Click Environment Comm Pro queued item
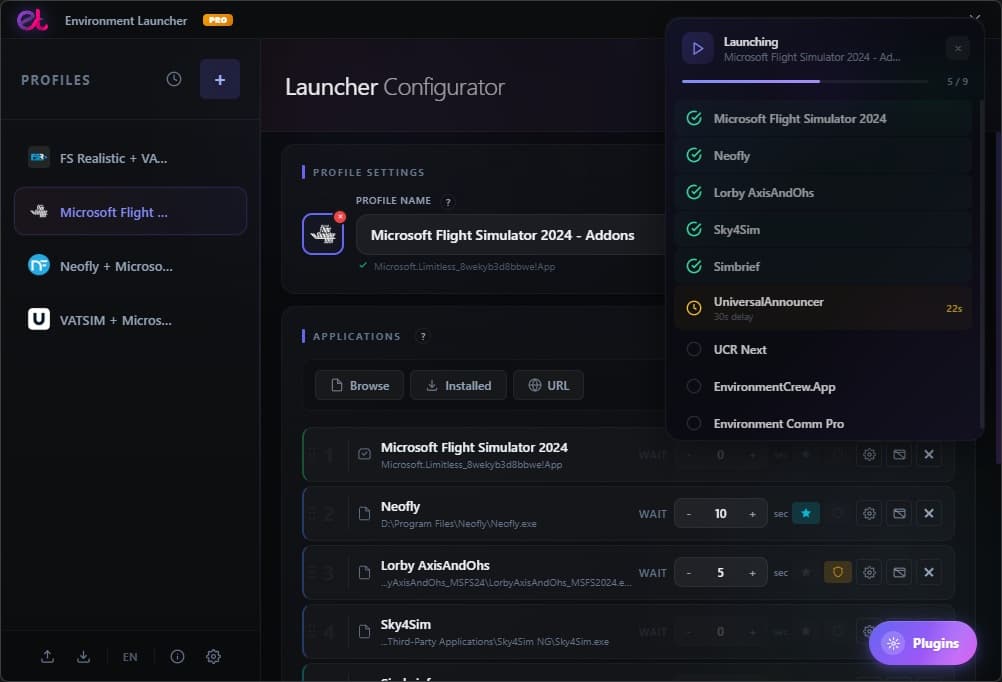 (x=823, y=423)
